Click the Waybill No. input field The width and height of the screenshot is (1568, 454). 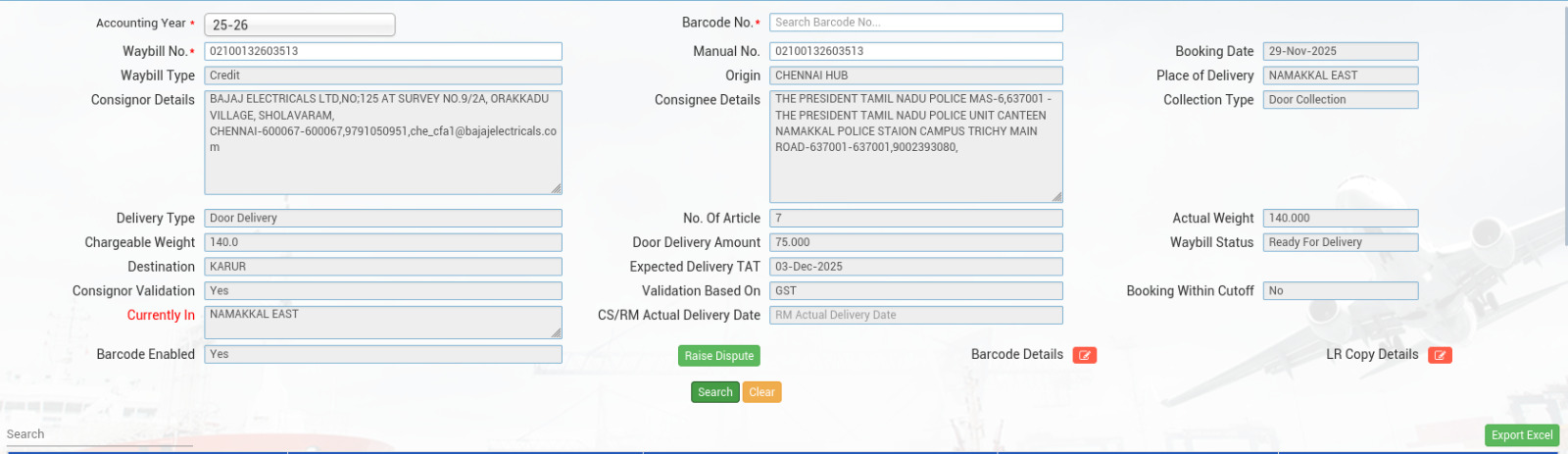382,51
